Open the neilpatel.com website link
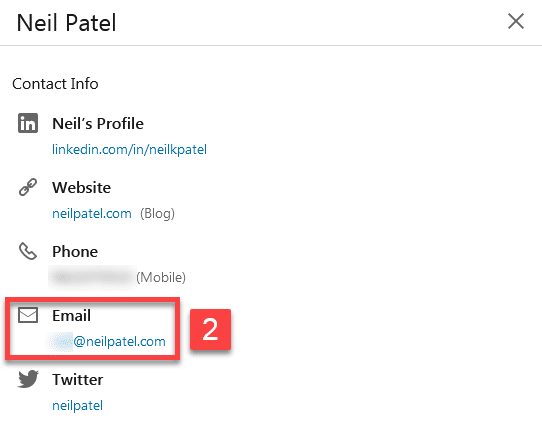542x425 pixels. (x=92, y=214)
